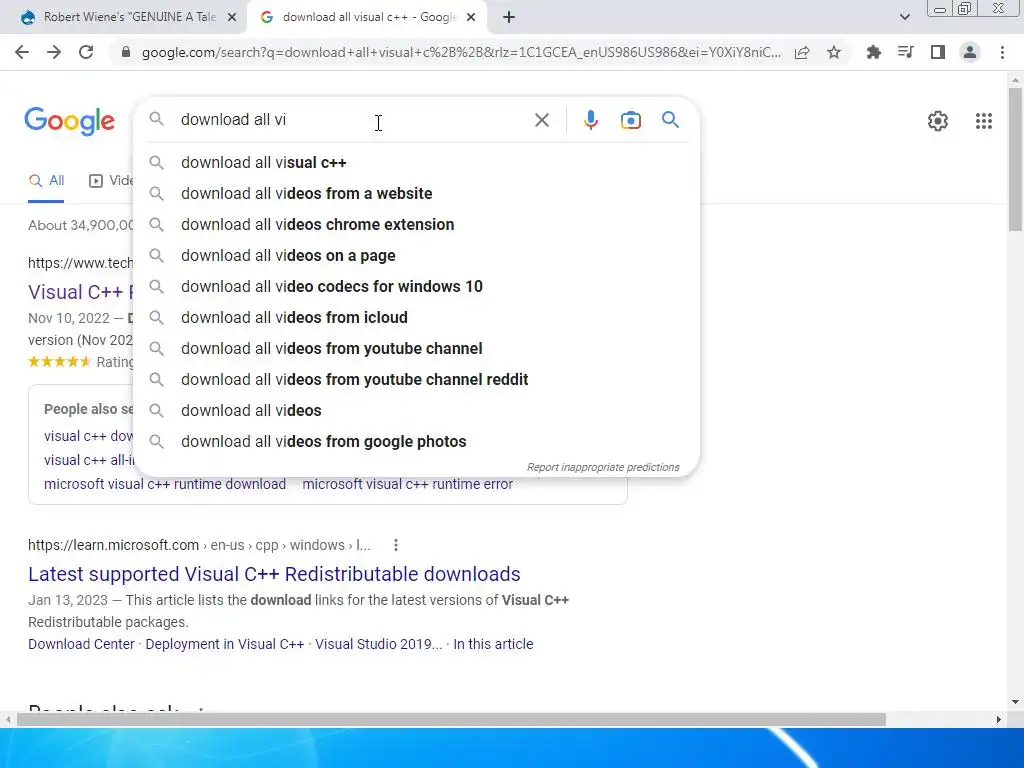Pick 'download all videos on a page'
This screenshot has height=768, width=1024.
click(x=416, y=255)
